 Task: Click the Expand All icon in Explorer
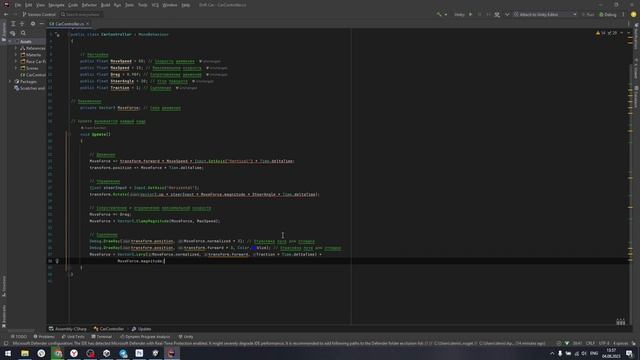coord(13,24)
